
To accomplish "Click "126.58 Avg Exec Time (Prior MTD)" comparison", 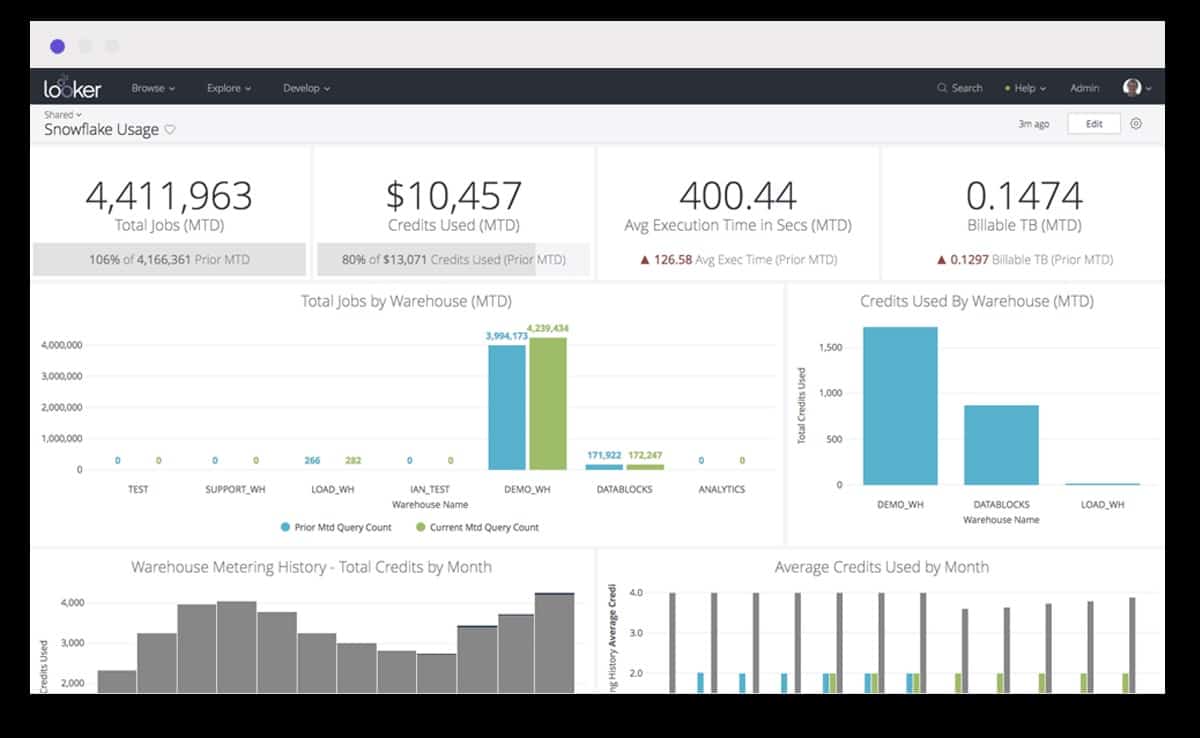I will 738,260.
